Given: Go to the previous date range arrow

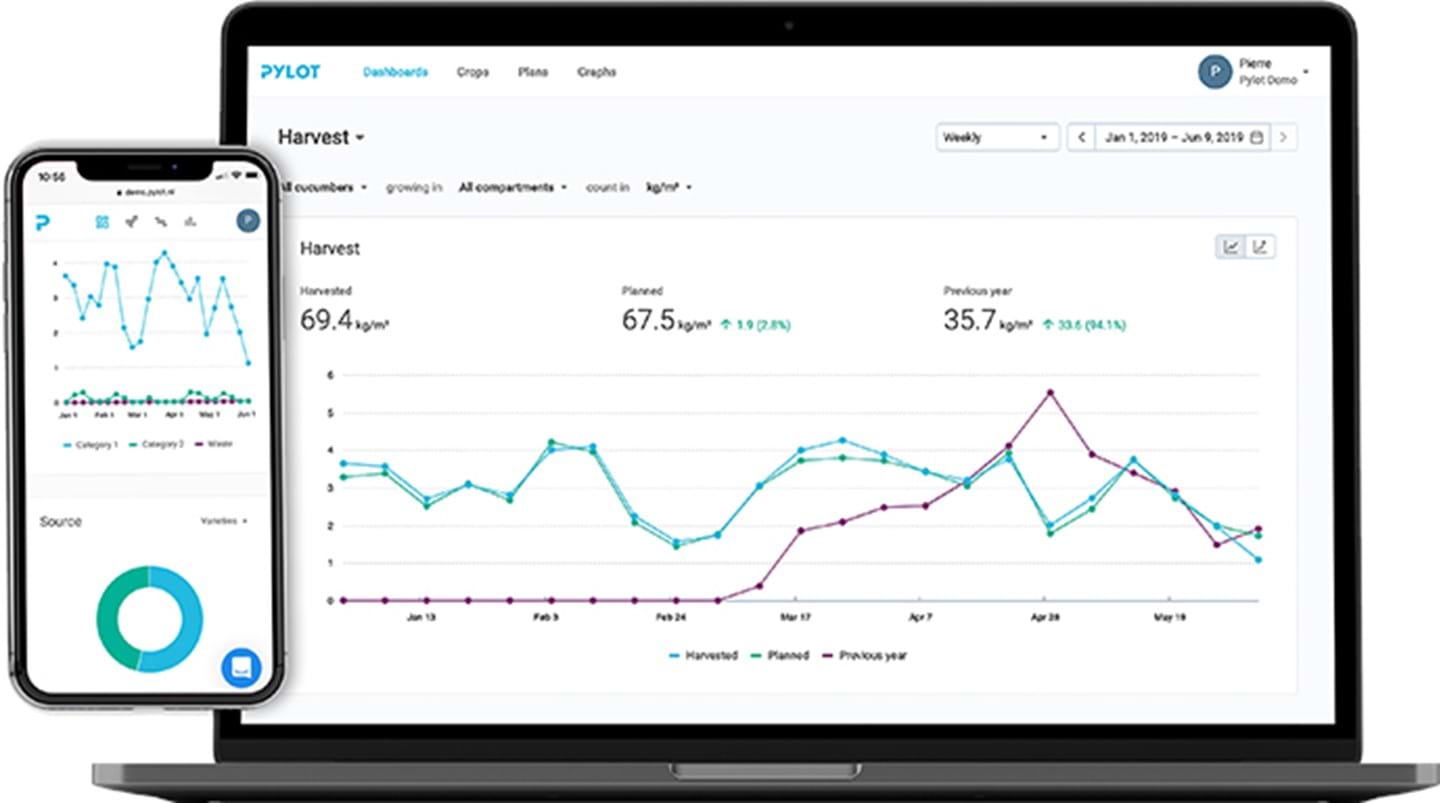Looking at the screenshot, I should 1080,138.
